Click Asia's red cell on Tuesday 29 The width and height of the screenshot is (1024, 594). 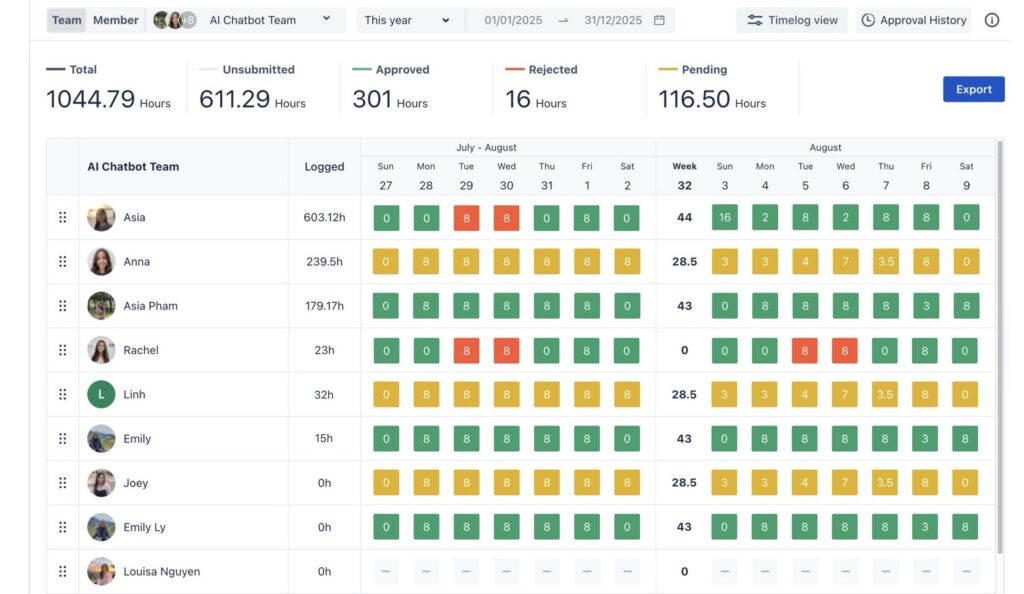click(466, 217)
